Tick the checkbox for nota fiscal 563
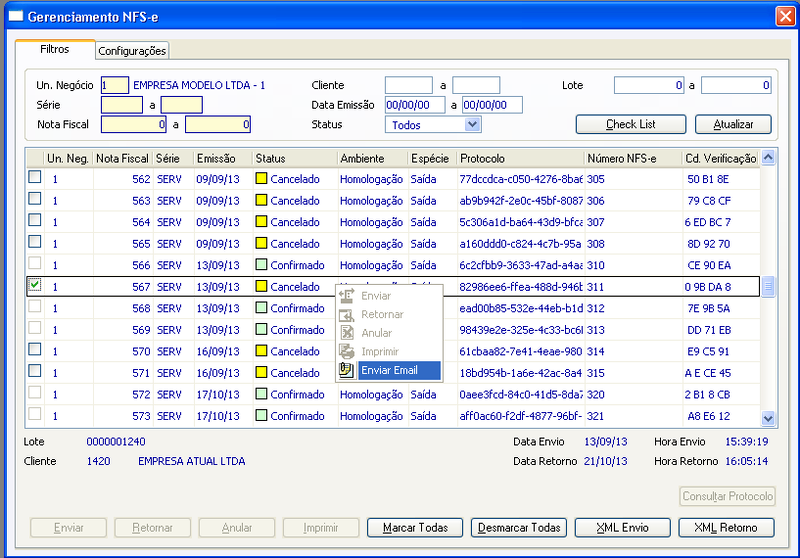Image resolution: width=800 pixels, height=558 pixels. 35,198
